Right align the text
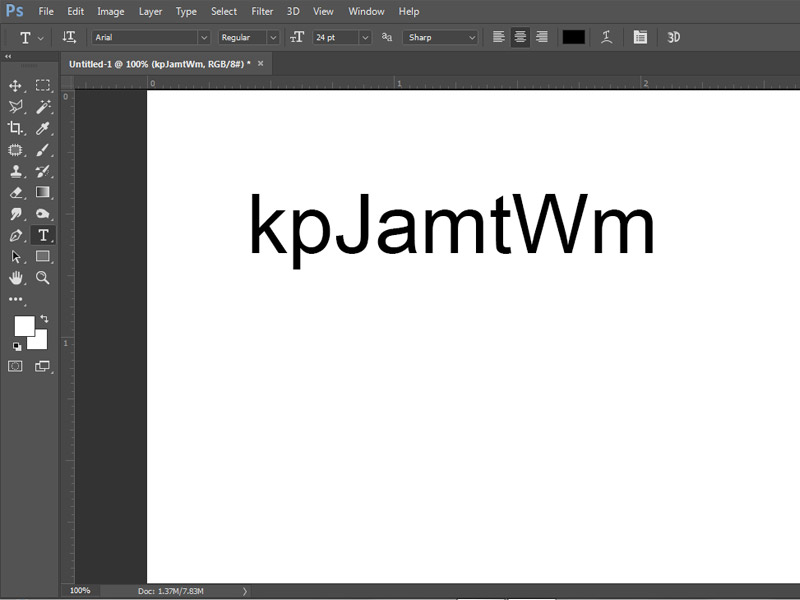The width and height of the screenshot is (800, 600). pos(542,37)
